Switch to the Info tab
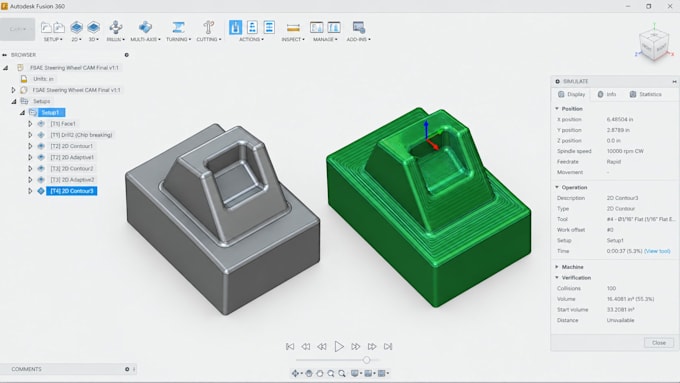Image resolution: width=680 pixels, height=383 pixels. pos(607,94)
